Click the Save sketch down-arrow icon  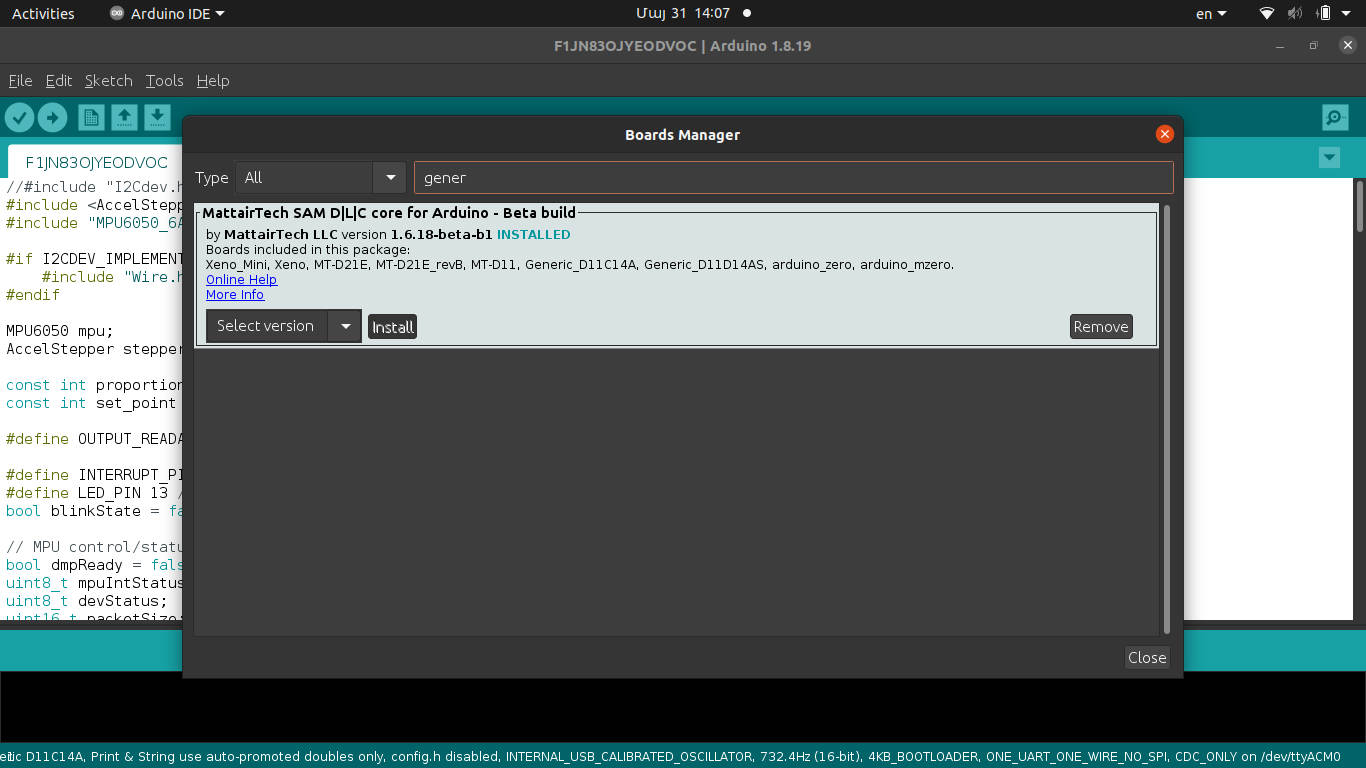157,118
